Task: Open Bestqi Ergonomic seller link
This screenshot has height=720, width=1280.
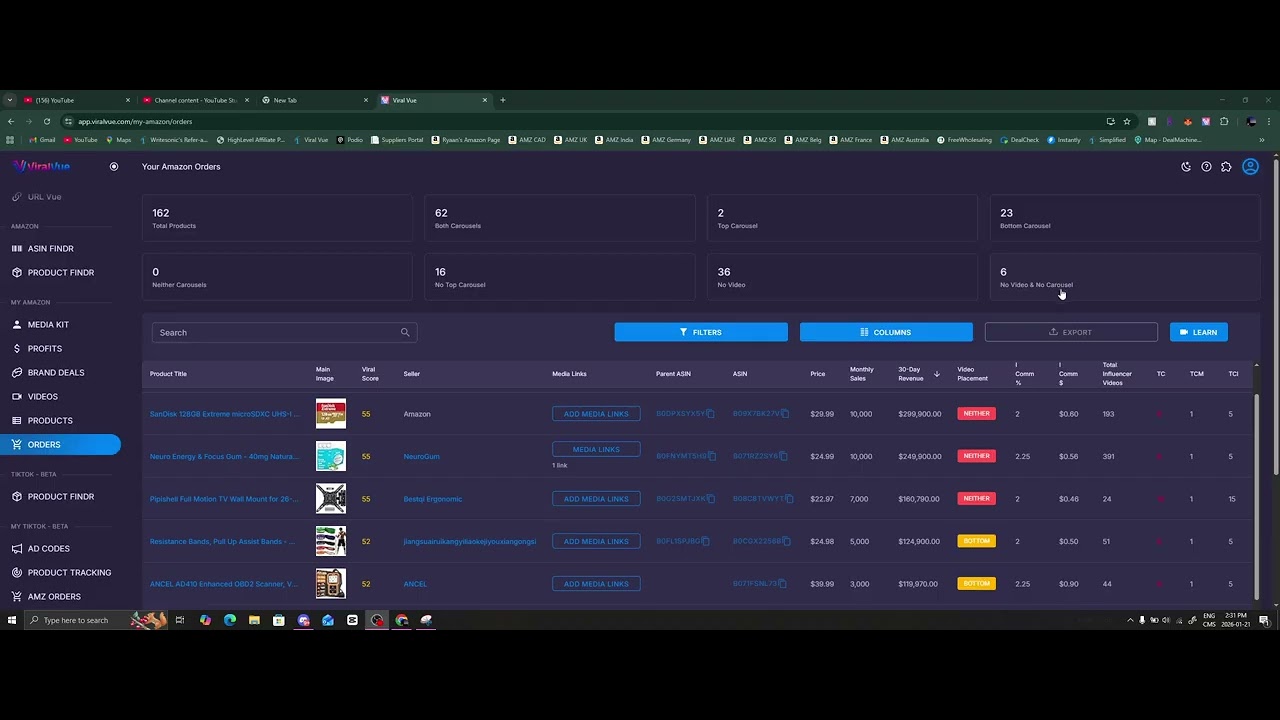Action: point(432,499)
